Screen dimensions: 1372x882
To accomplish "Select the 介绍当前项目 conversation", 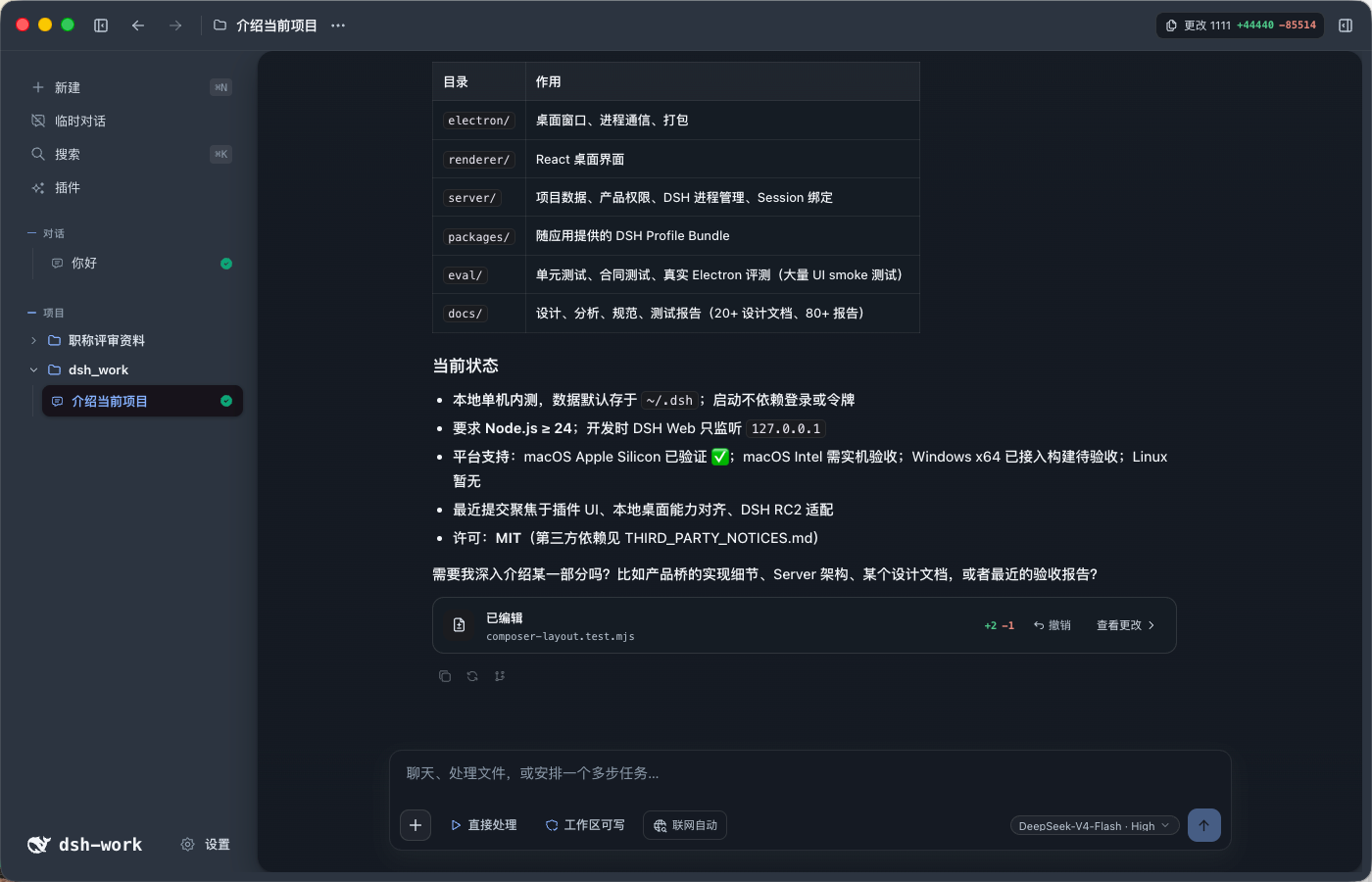I will click(142, 401).
